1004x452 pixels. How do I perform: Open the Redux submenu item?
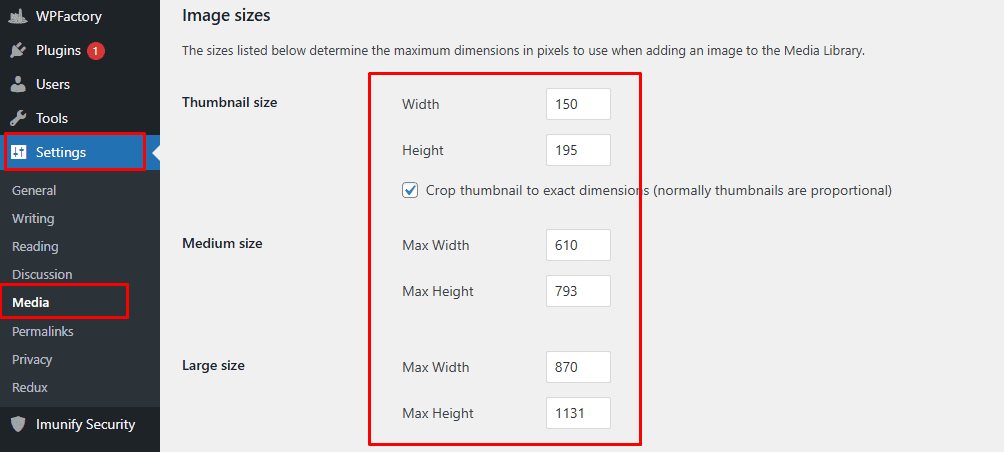(x=29, y=387)
